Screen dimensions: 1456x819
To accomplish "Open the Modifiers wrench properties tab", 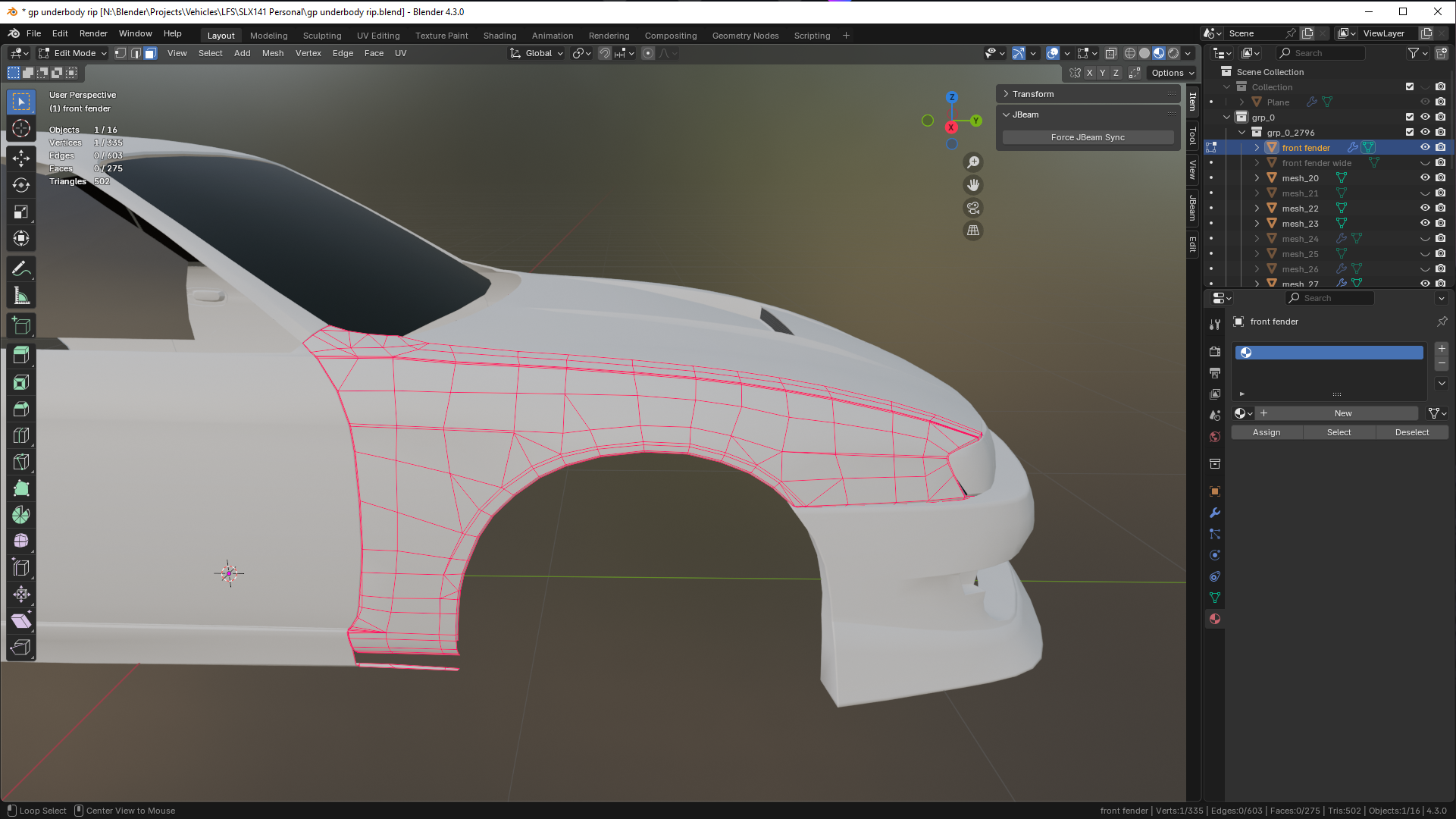I will pos(1215,513).
